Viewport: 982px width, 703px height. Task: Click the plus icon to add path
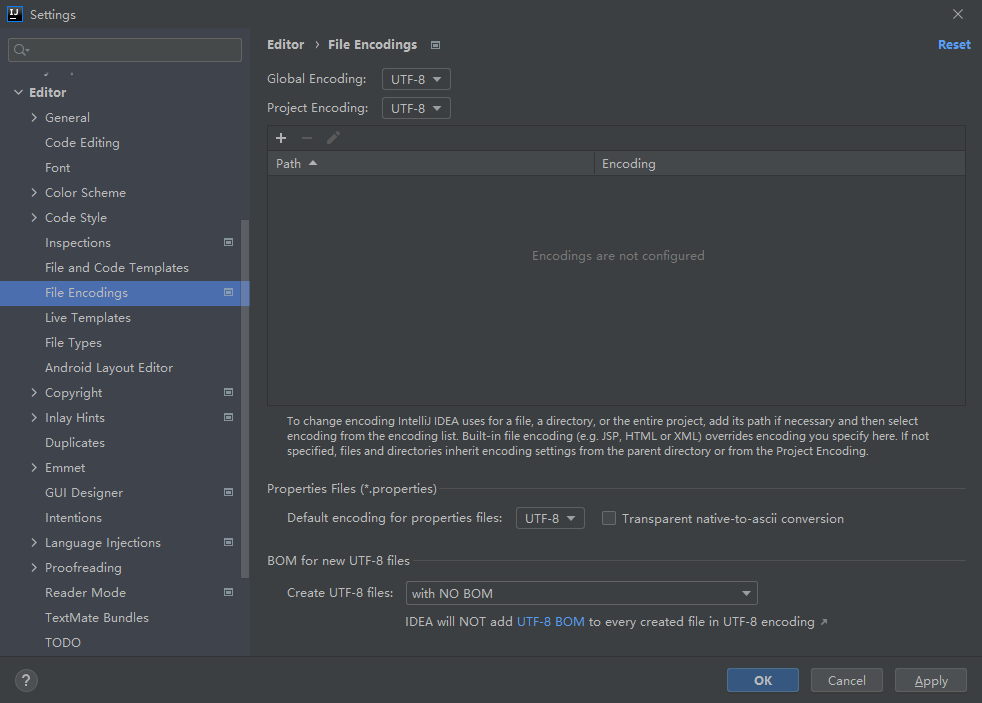[x=281, y=138]
